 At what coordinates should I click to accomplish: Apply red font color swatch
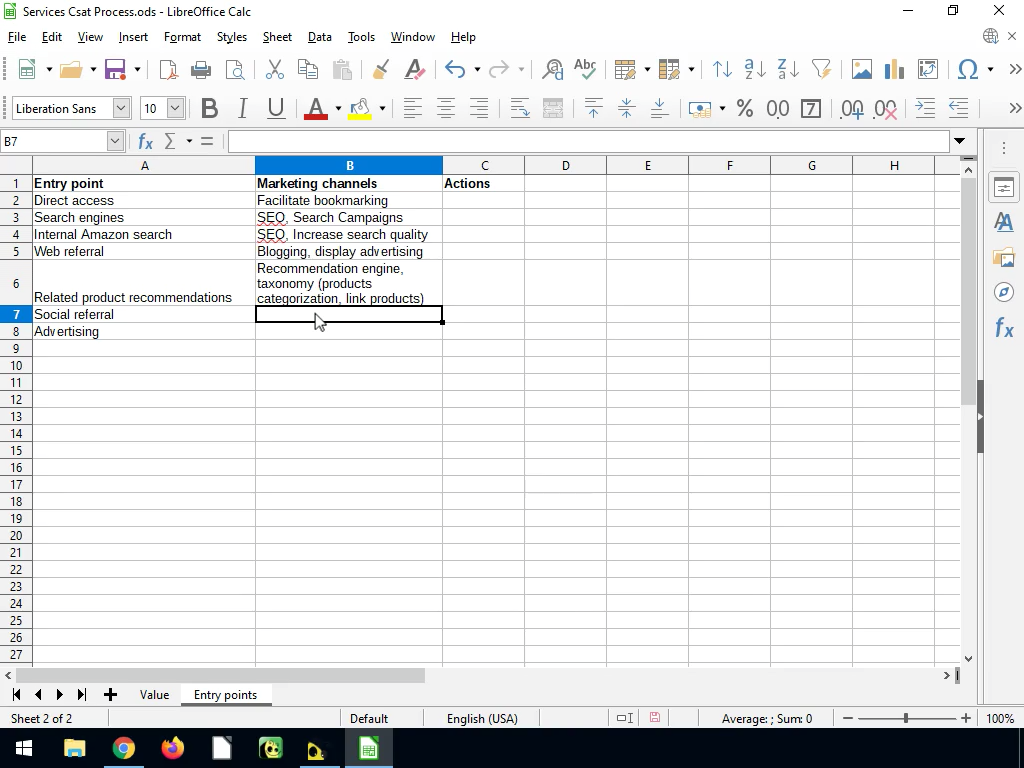[x=316, y=108]
